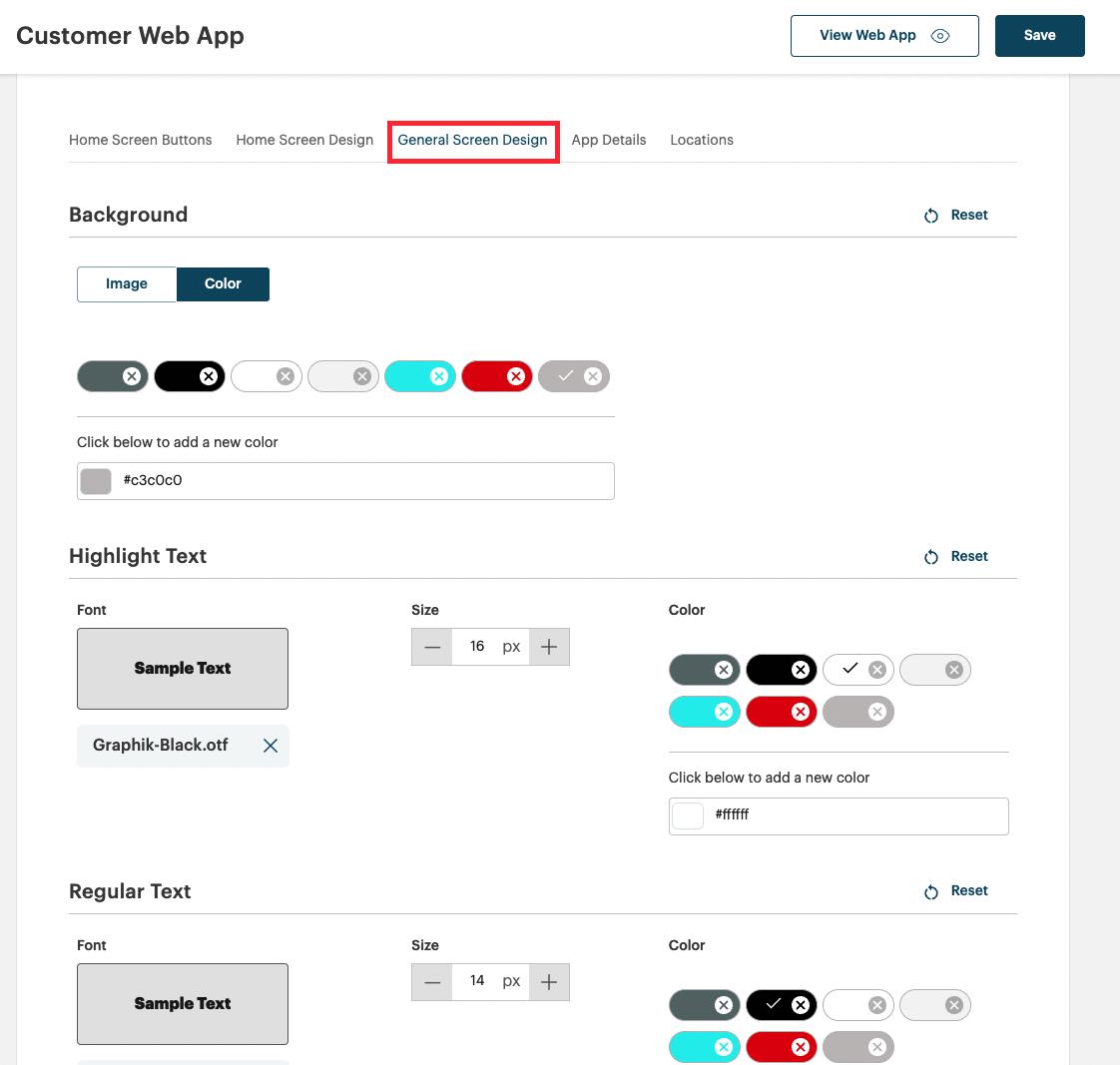Remove the Graphik-Black.otf font file
The width and height of the screenshot is (1120, 1065).
point(270,746)
